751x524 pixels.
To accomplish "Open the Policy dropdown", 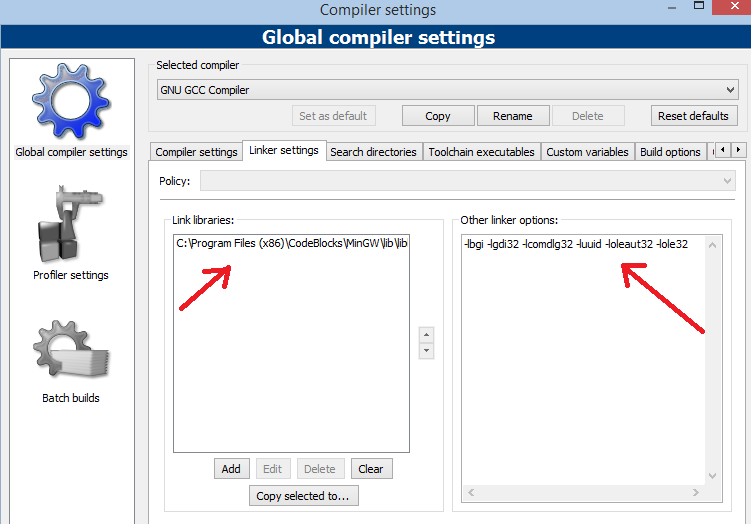I will pyautogui.click(x=467, y=181).
